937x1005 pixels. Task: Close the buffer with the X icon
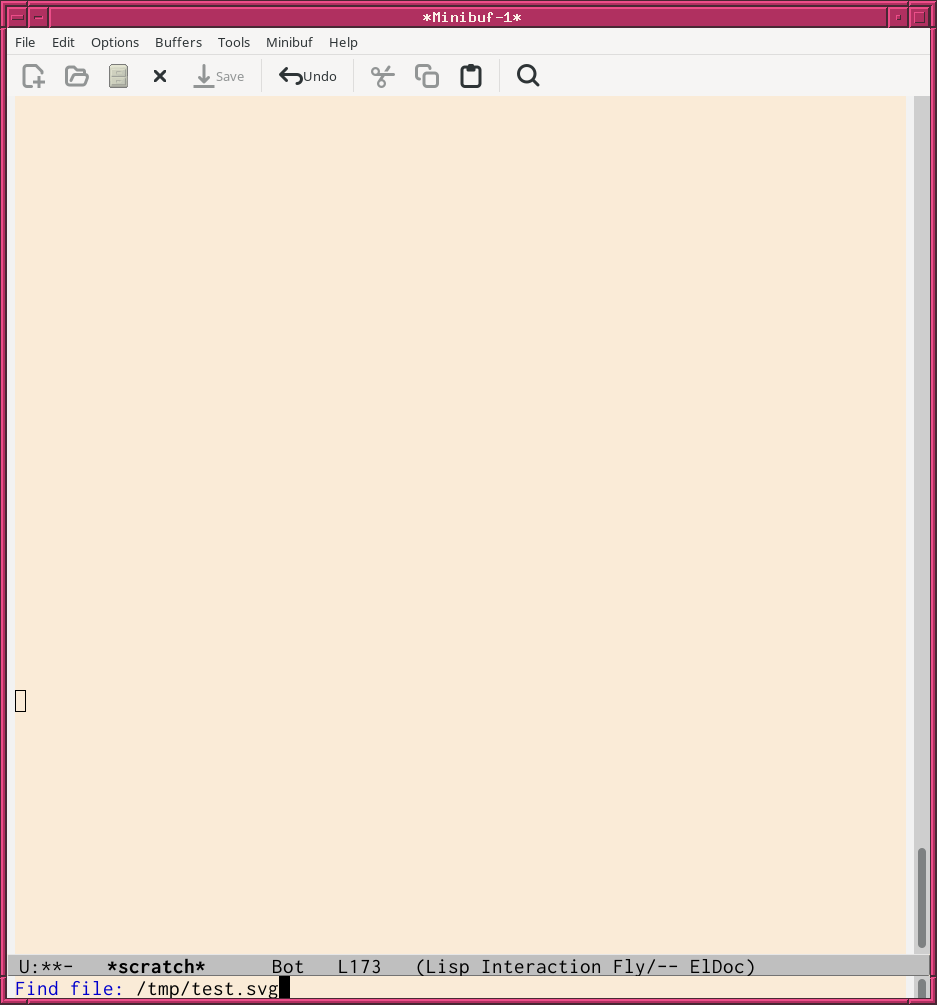[x=160, y=76]
